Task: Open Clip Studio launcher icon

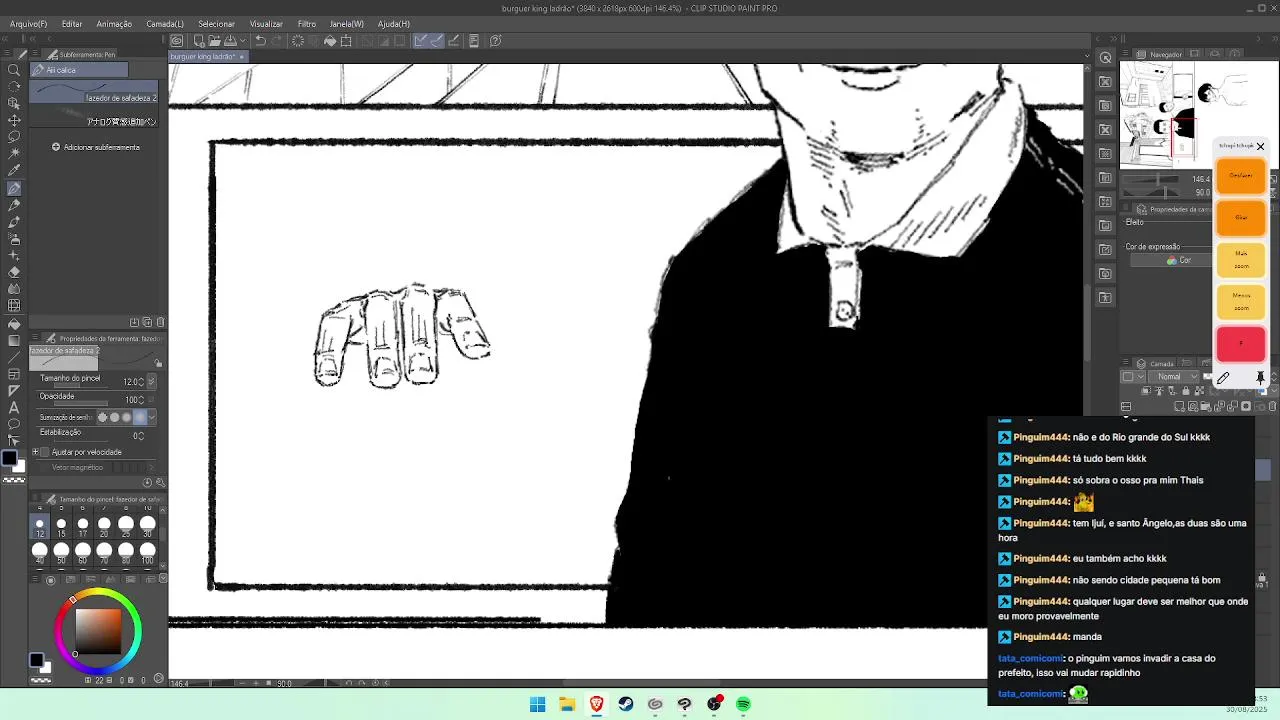Action: pos(176,41)
